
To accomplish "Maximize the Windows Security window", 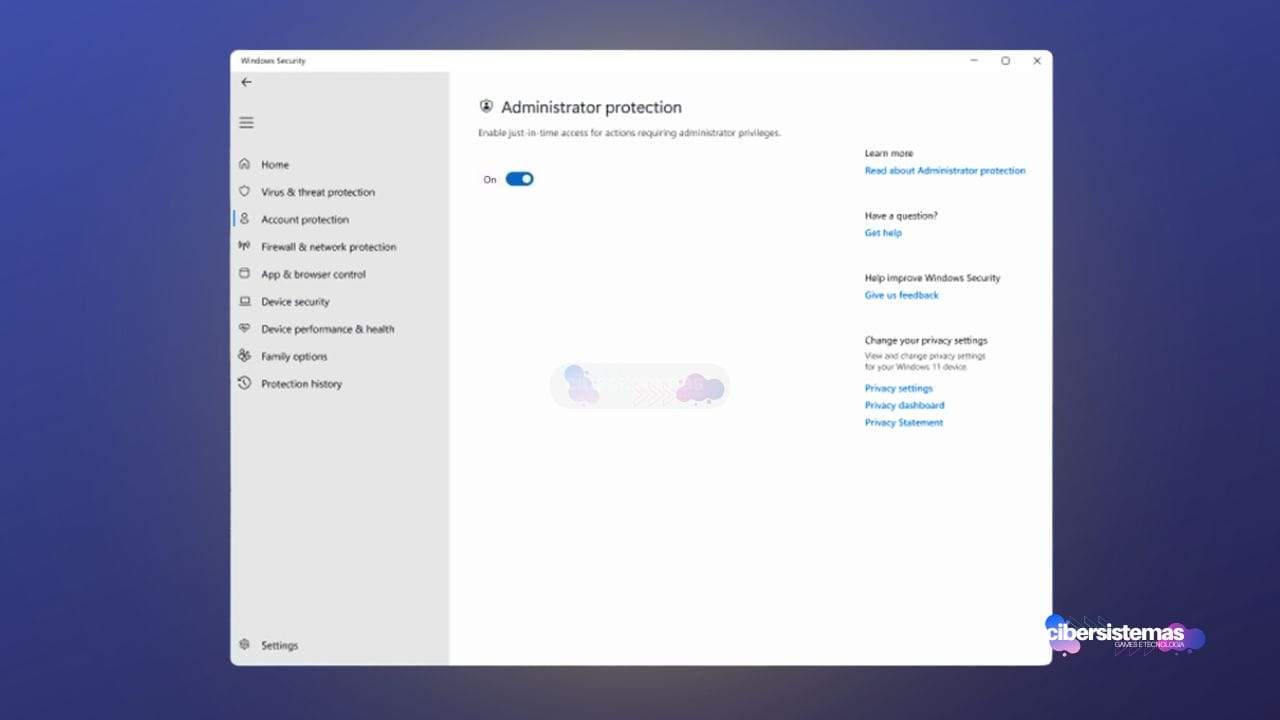I will pos(1005,61).
